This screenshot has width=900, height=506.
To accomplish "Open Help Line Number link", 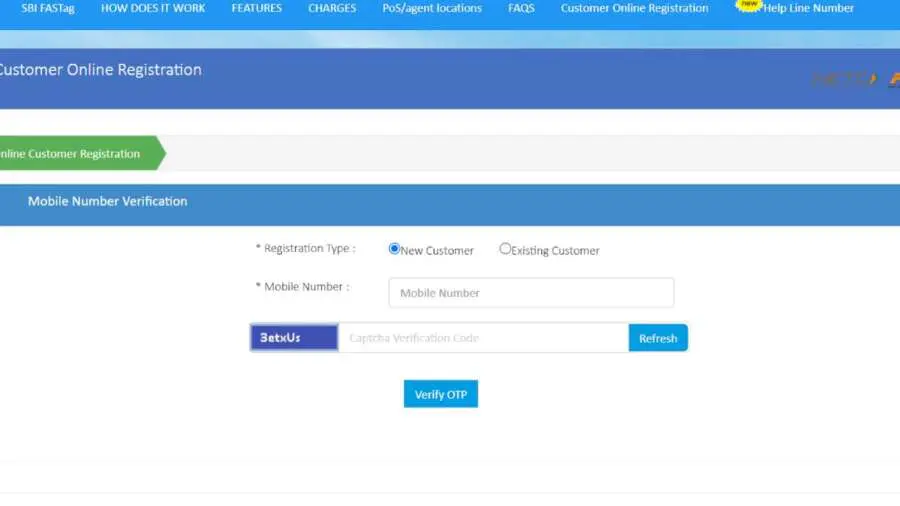I will (x=808, y=9).
